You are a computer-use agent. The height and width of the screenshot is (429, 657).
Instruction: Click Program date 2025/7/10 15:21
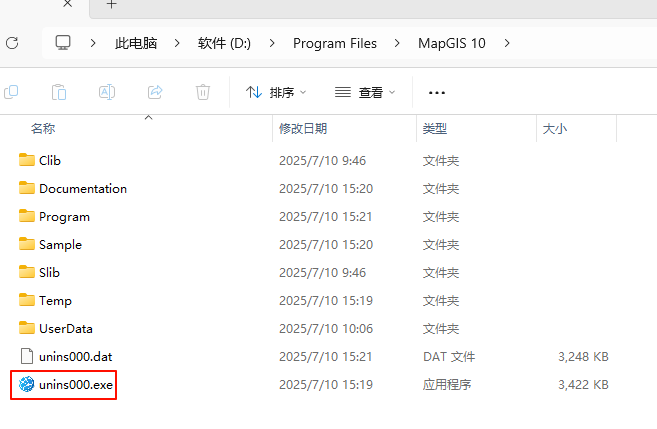point(326,217)
